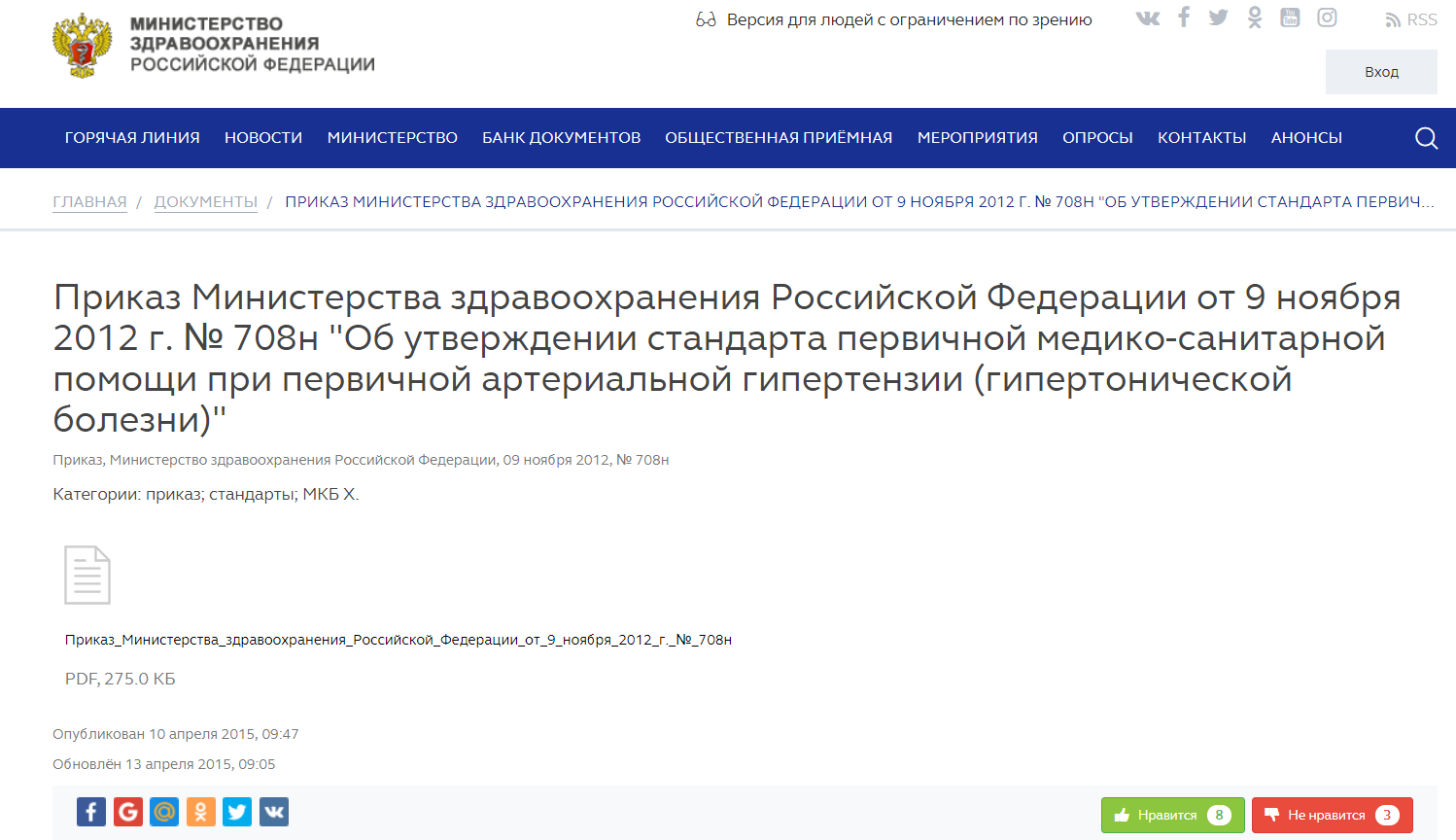
Task: Open the RSS feed link
Action: tap(1411, 19)
